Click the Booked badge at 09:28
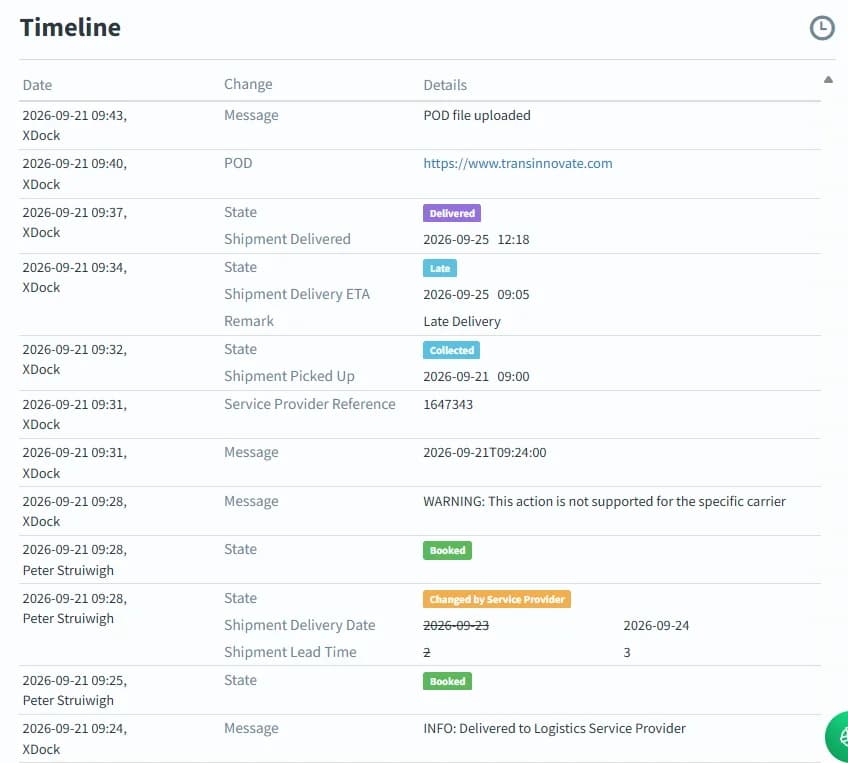848x763 pixels. 447,550
